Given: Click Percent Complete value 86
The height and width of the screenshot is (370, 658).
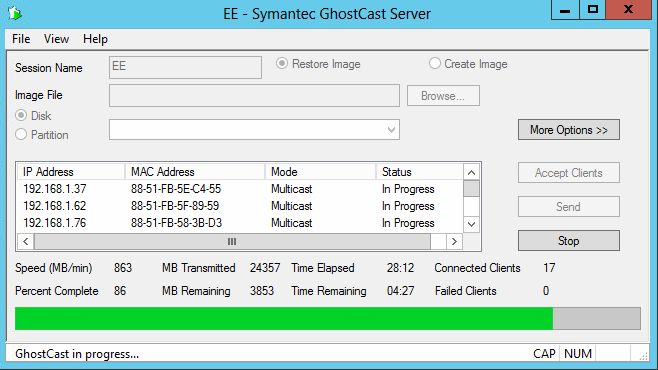Looking at the screenshot, I should click(120, 291).
